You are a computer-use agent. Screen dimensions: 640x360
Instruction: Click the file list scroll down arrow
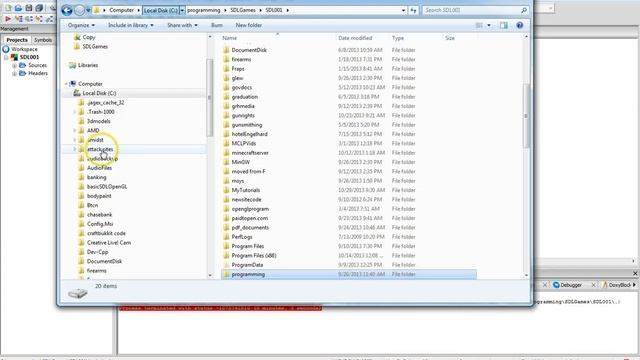tap(526, 276)
